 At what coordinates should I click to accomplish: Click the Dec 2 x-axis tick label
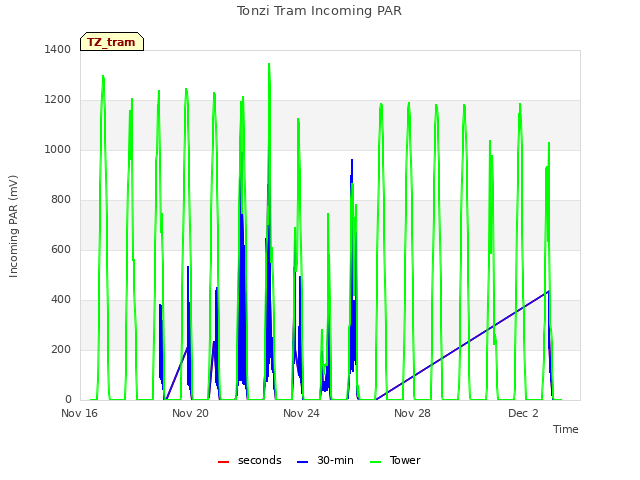523,413
